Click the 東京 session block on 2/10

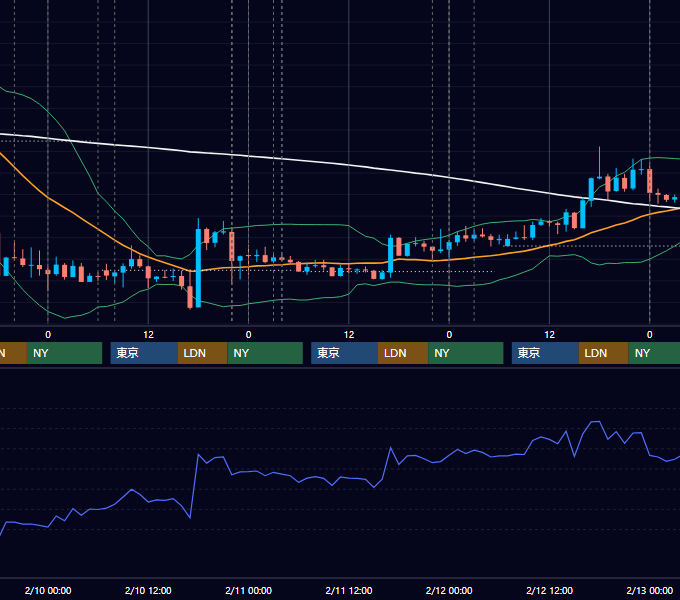pos(144,353)
